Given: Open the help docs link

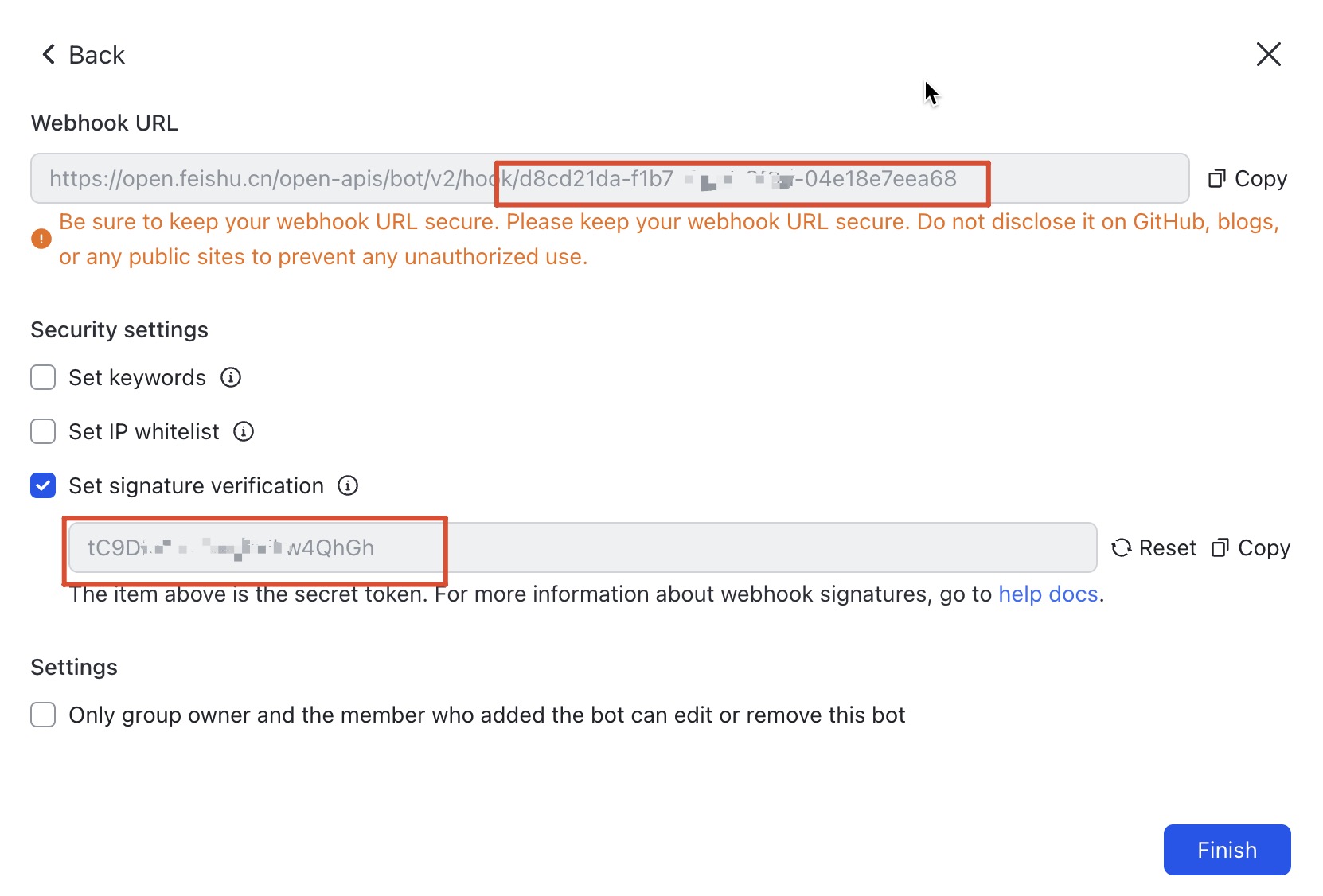Looking at the screenshot, I should [1048, 594].
